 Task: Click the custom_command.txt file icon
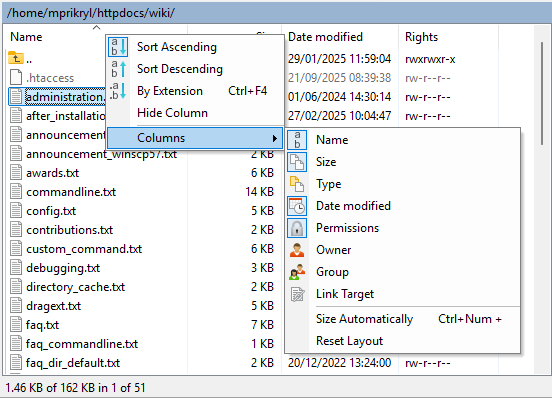(x=16, y=248)
